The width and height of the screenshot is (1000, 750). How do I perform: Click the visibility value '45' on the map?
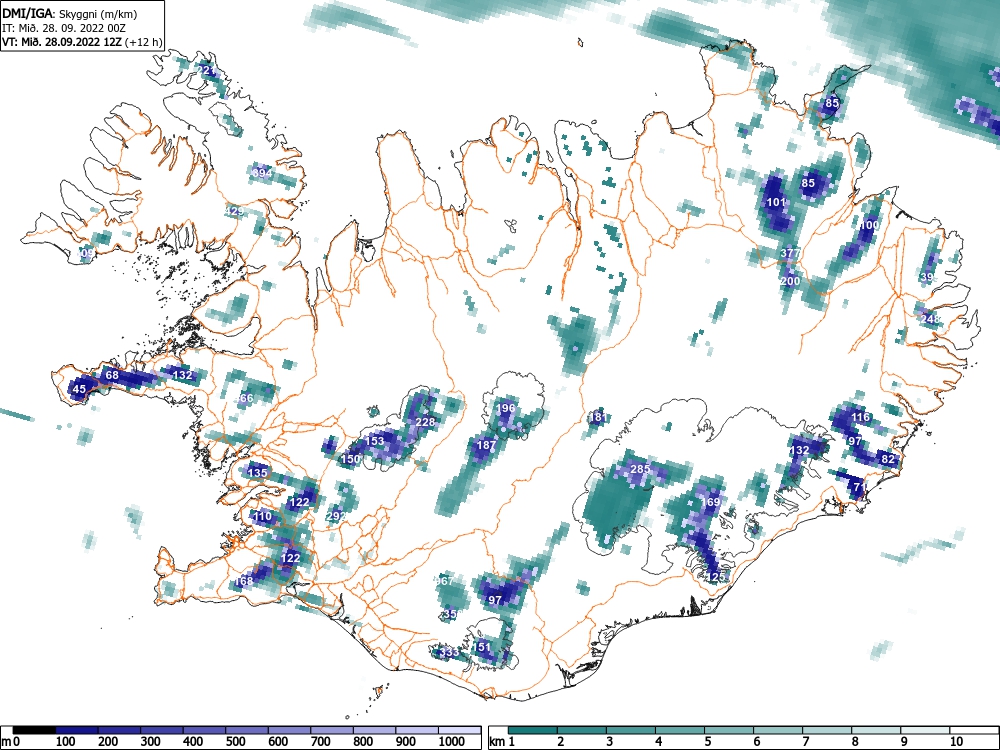tap(79, 389)
